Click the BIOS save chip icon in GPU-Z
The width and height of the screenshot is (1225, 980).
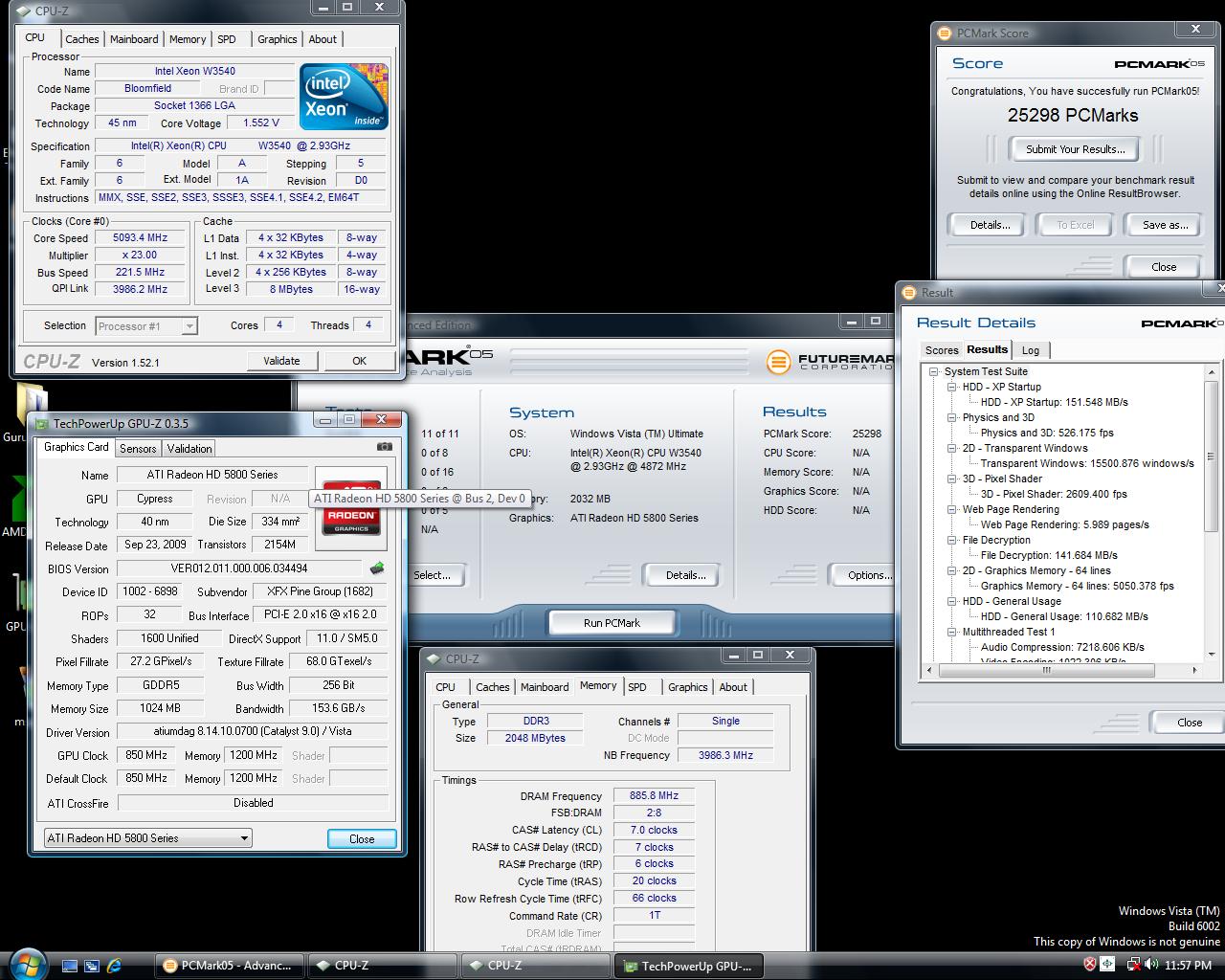tap(377, 568)
